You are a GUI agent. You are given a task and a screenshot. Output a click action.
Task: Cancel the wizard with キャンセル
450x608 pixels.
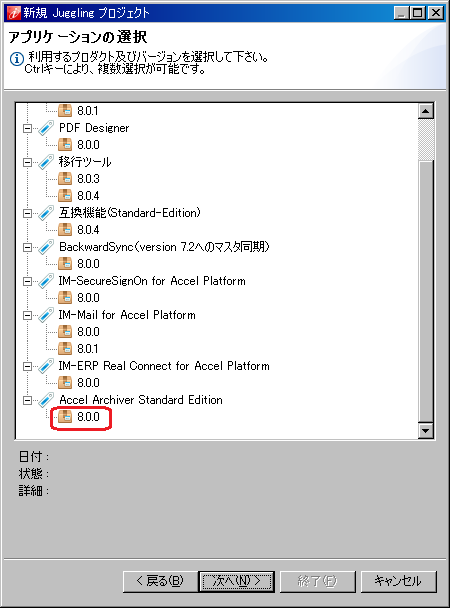coord(398,581)
